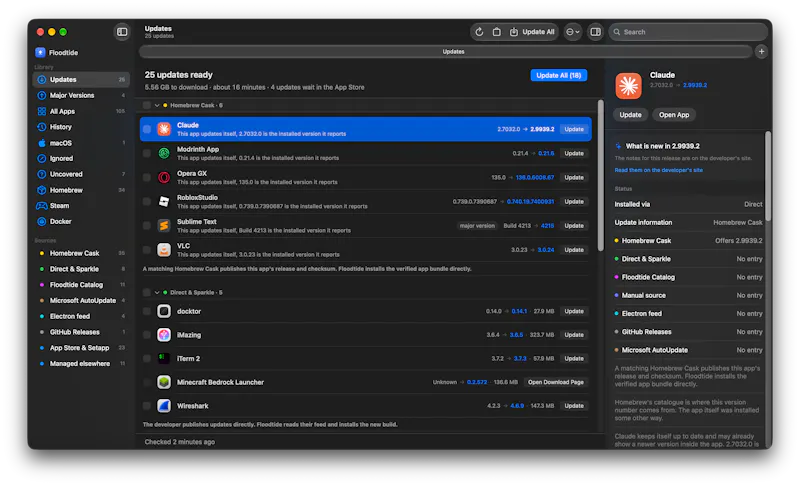
Task: Click the updates list vertical scrollbar
Action: point(601,175)
